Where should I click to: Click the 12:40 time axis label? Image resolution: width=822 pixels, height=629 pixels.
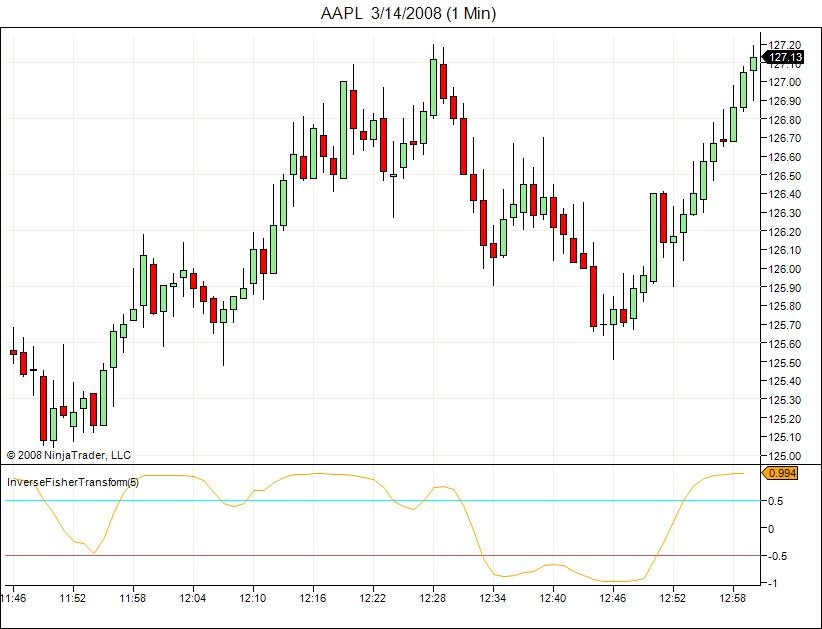[553, 598]
